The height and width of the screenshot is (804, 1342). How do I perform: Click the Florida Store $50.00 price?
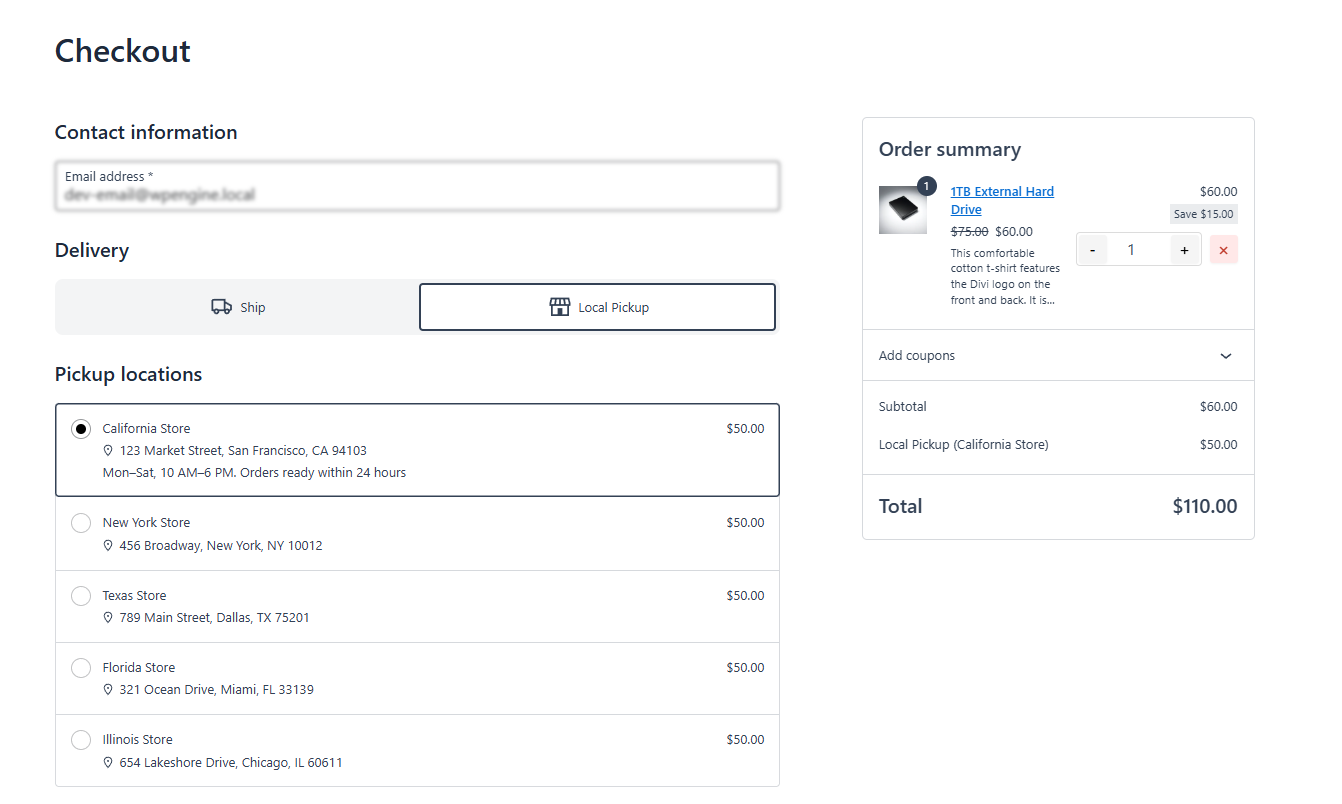tap(745, 668)
